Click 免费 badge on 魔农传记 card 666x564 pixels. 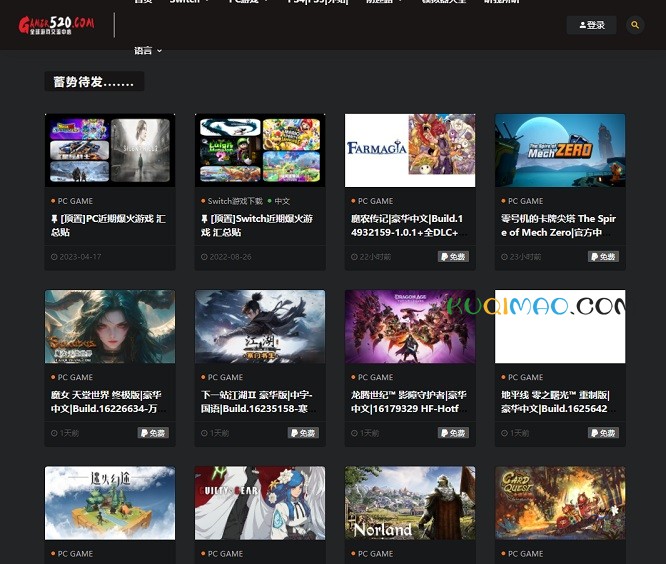click(x=453, y=257)
